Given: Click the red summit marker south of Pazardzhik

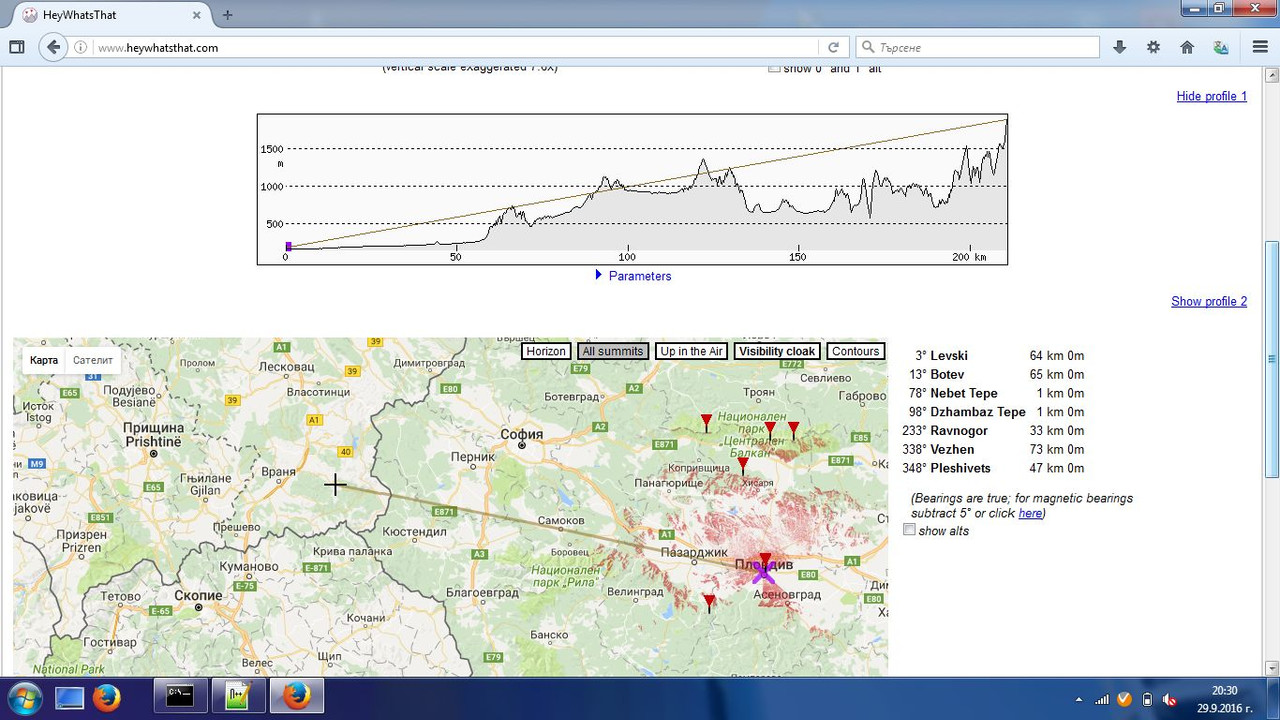Looking at the screenshot, I should [x=709, y=603].
